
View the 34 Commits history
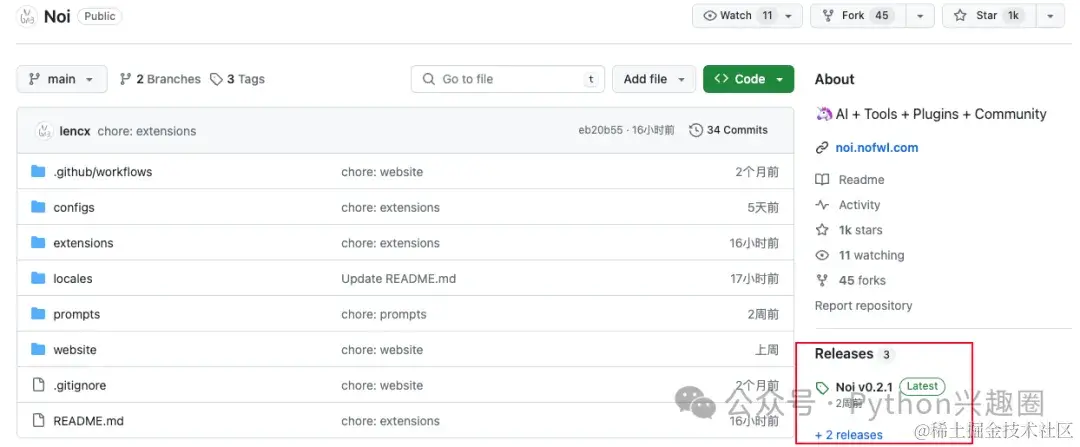click(729, 130)
